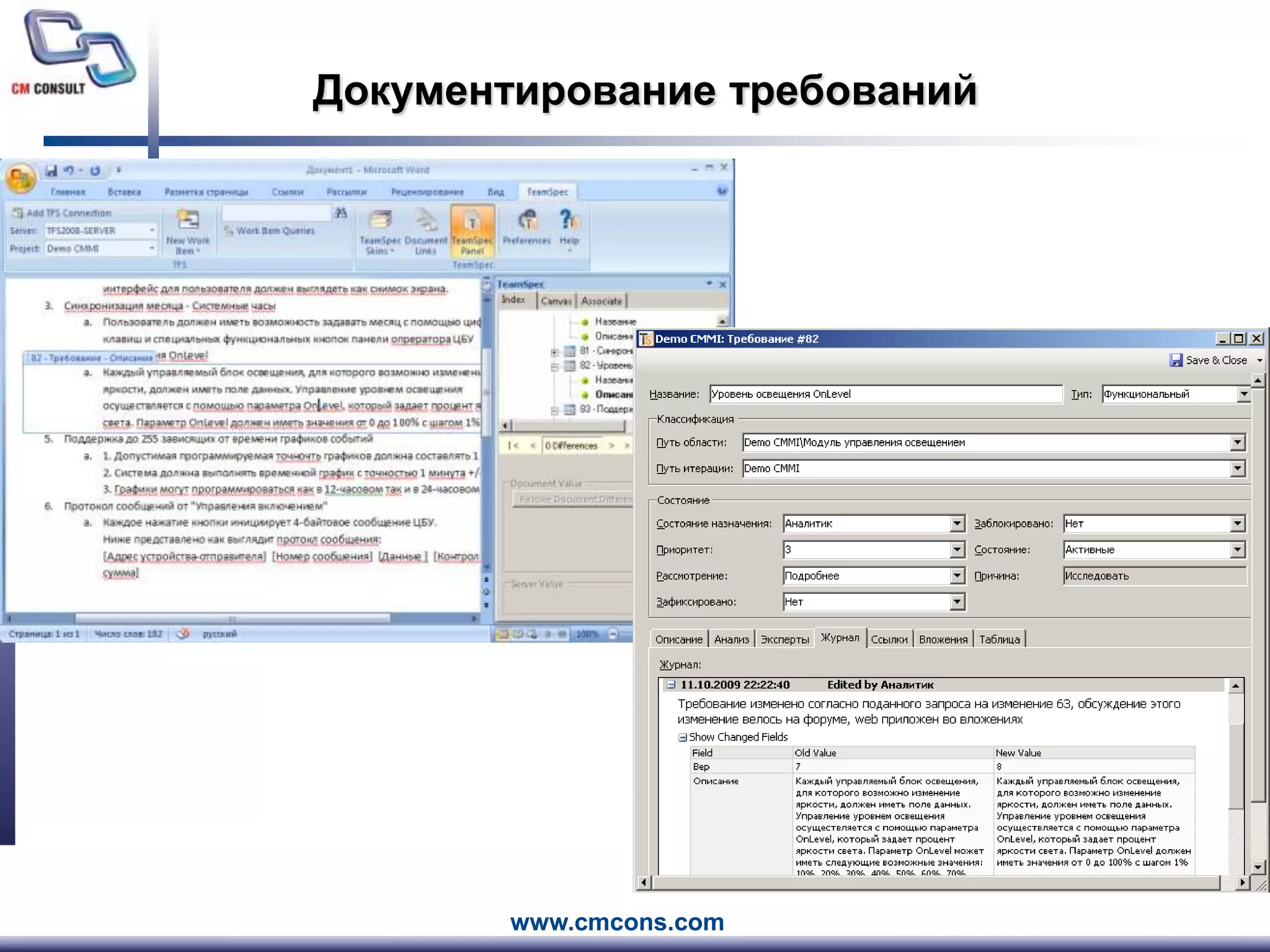Open Work Item Queries

[x=269, y=231]
